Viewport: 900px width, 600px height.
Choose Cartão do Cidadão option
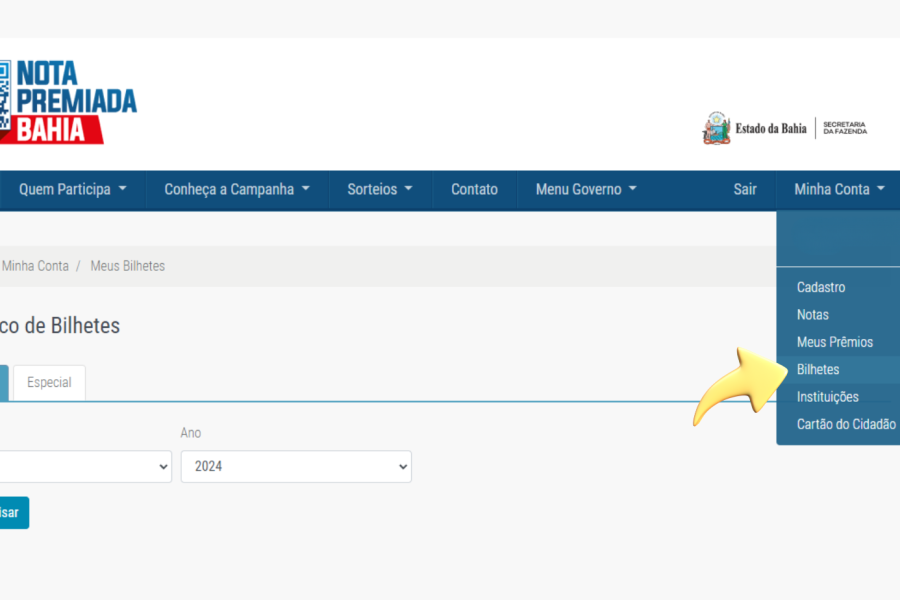[x=846, y=424]
